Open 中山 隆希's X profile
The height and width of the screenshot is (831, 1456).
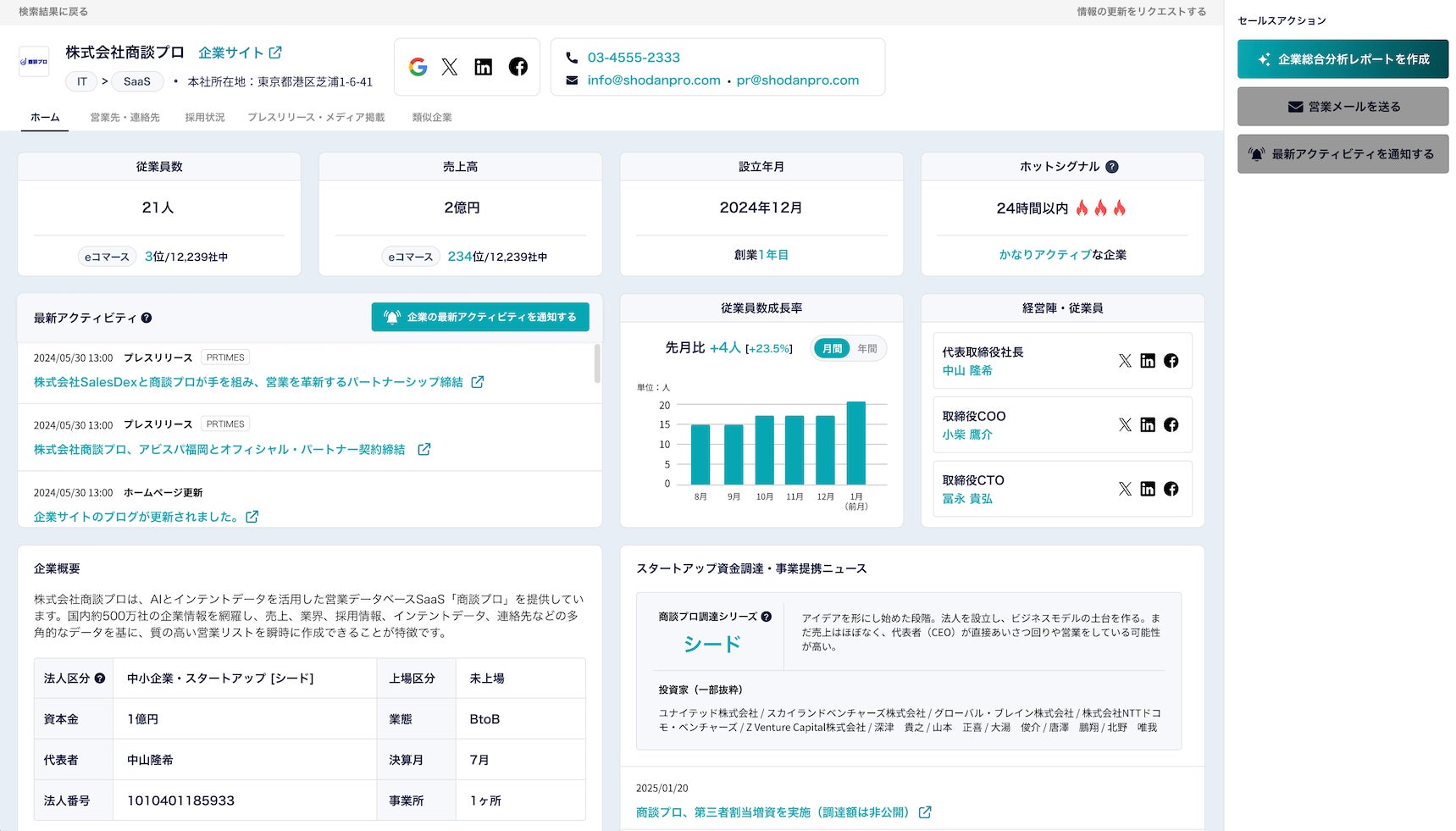coord(1125,361)
